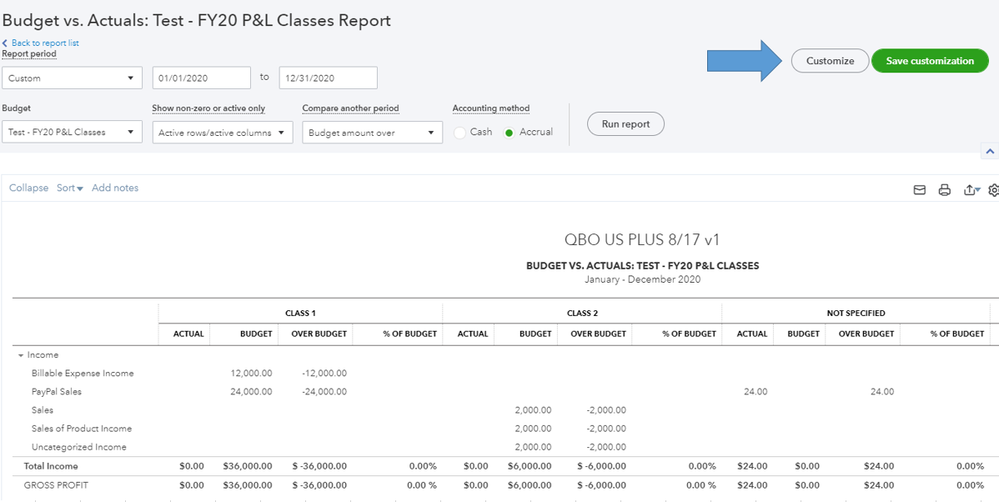
Task: Open the Budget selection dropdown
Action: [x=72, y=132]
